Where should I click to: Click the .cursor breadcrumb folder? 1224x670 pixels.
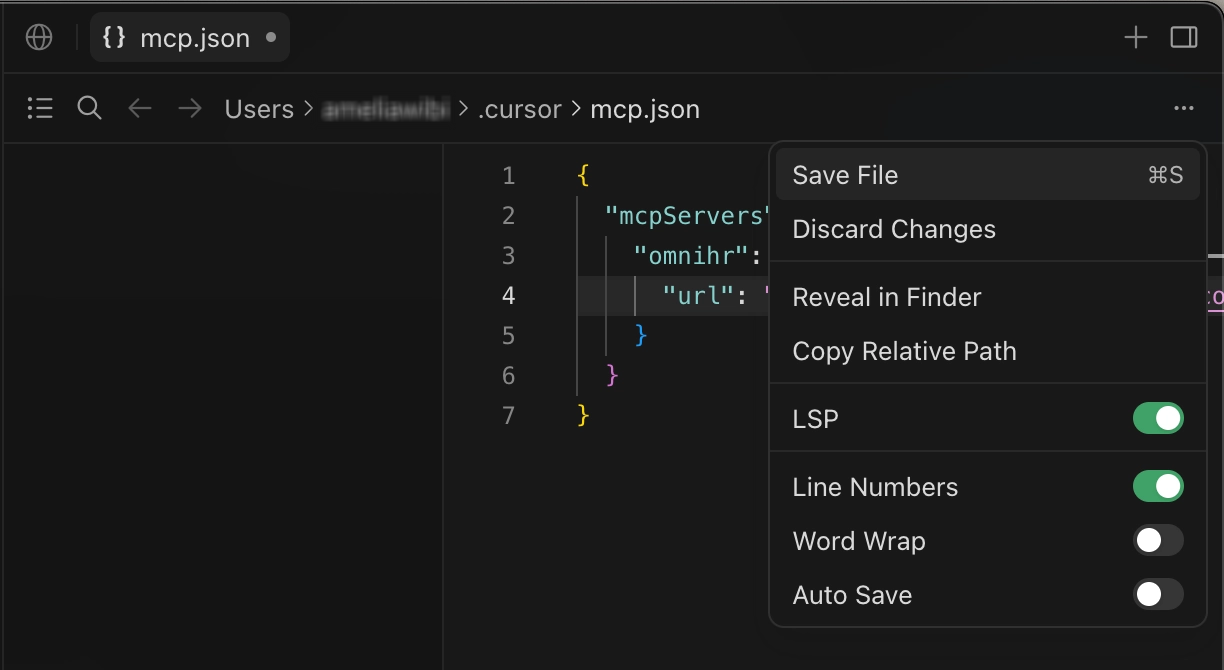pyautogui.click(x=519, y=109)
